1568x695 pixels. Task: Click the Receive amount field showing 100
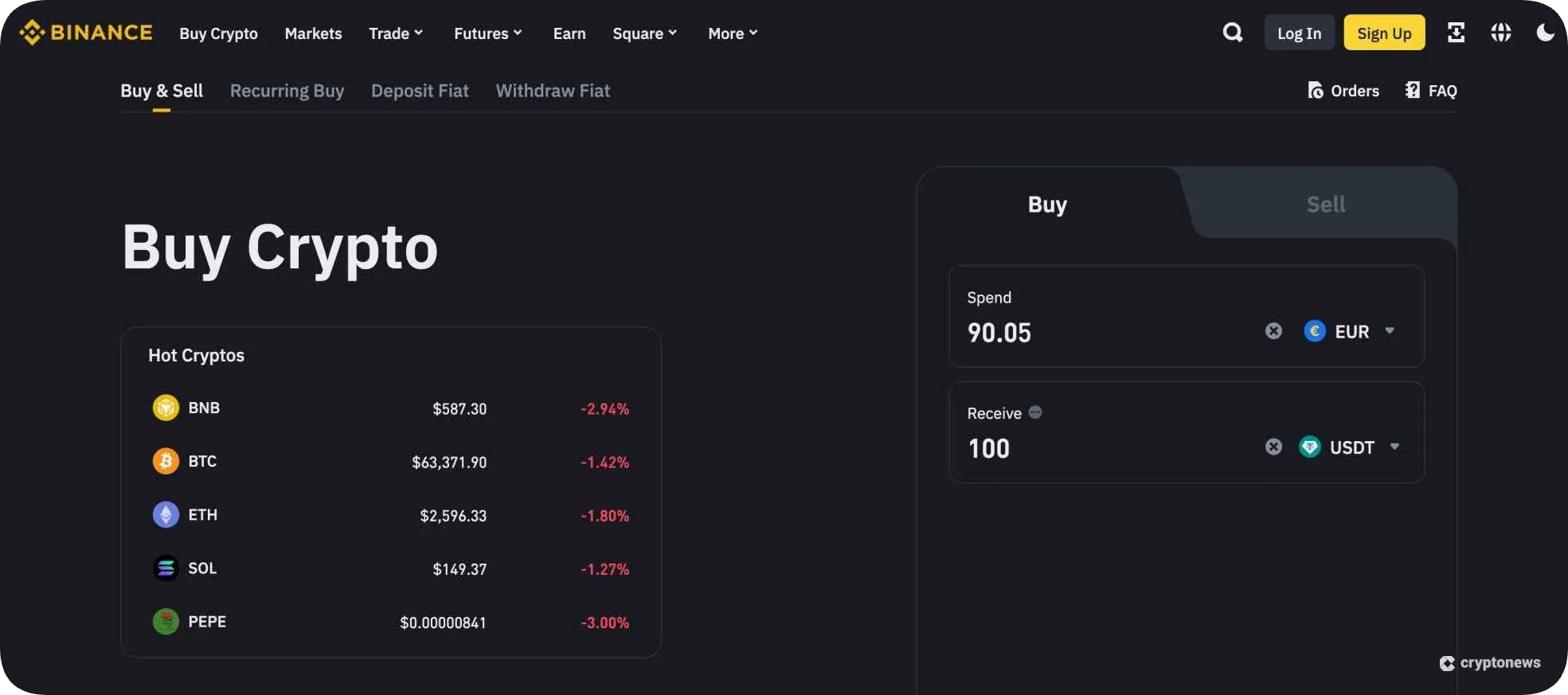[1187, 431]
